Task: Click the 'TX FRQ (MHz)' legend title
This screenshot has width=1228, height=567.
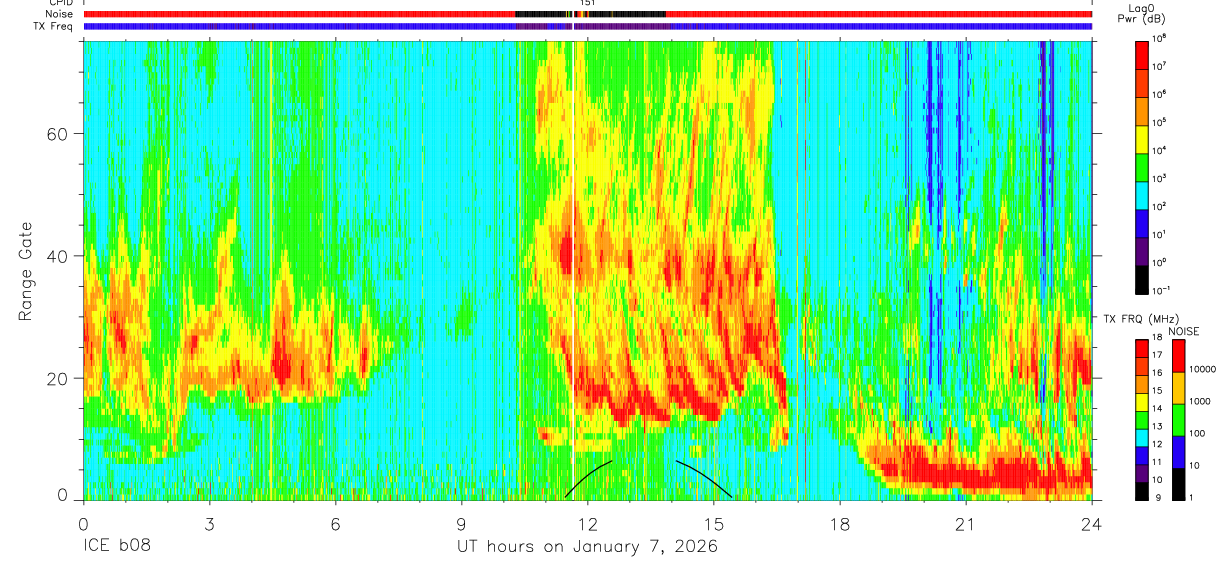Action: click(x=1141, y=319)
